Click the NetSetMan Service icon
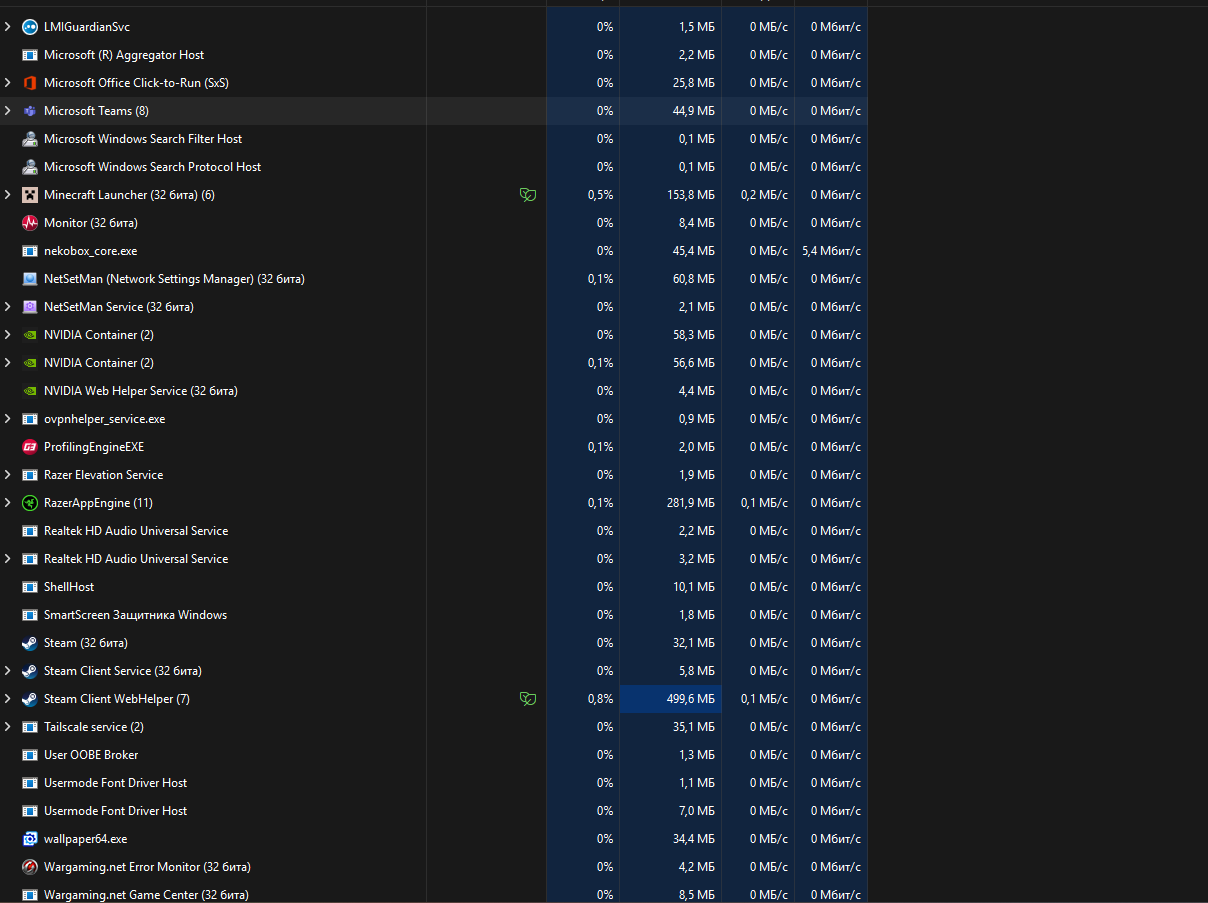Screen dimensions: 1208x903 [x=30, y=307]
